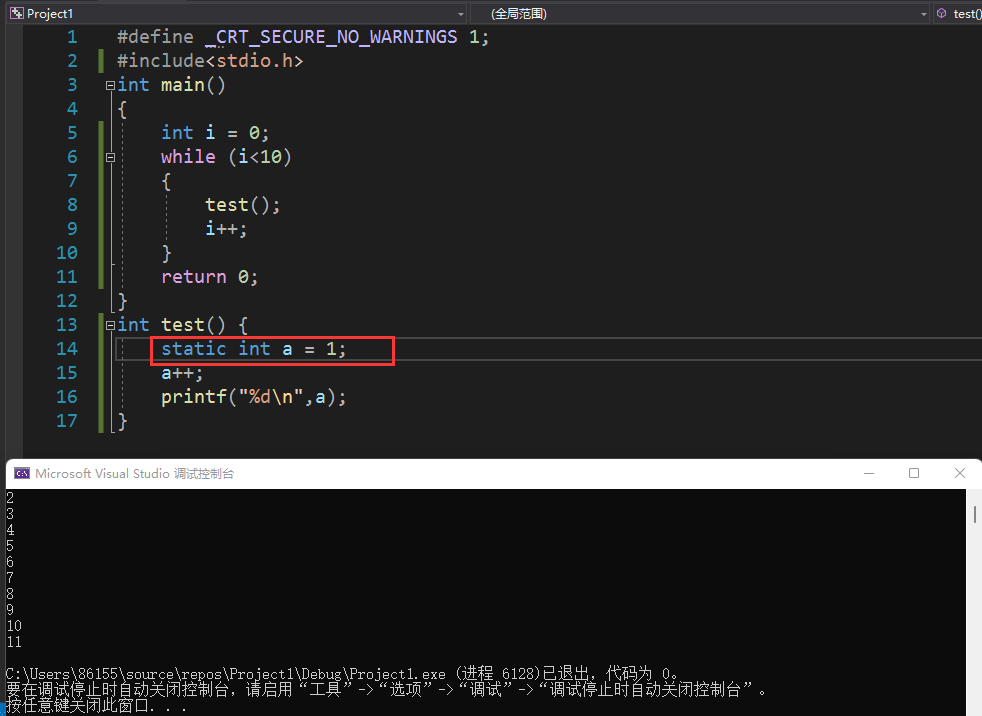Click the 'int test() {' declaration text
This screenshot has height=716, width=982.
(x=183, y=325)
